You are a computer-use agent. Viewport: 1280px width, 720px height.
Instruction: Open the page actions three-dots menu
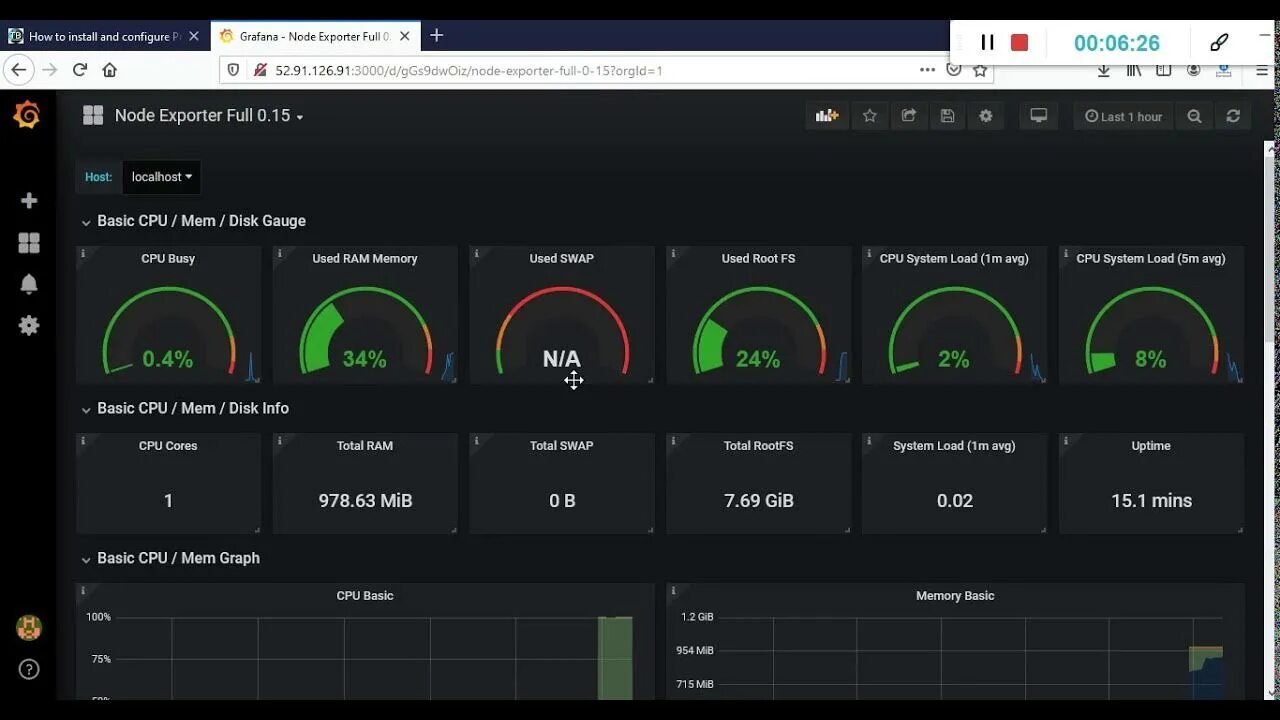coord(927,70)
